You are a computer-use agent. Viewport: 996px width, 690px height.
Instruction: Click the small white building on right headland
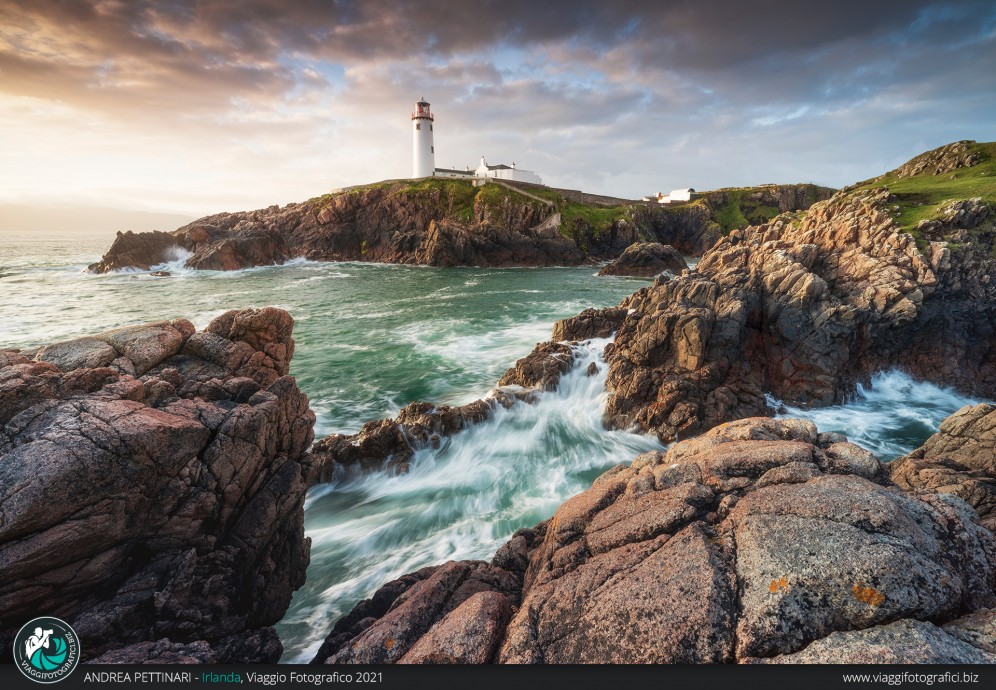click(x=676, y=195)
